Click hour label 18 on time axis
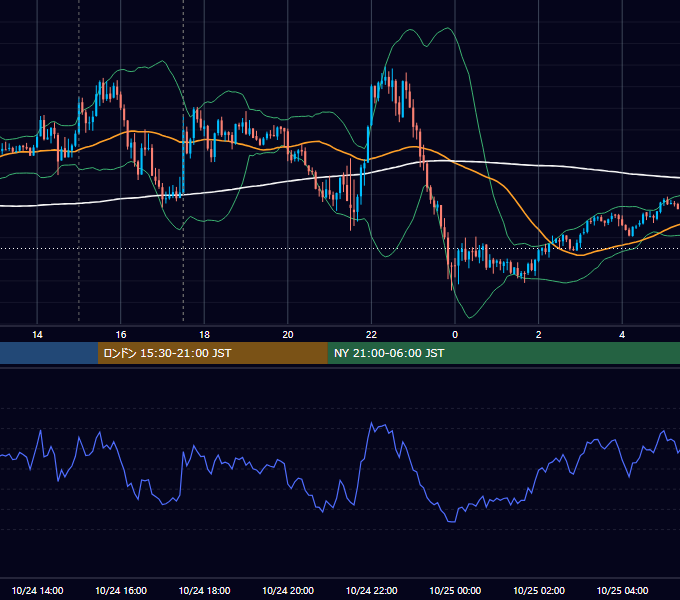Viewport: 680px width, 600px height. coord(204,335)
